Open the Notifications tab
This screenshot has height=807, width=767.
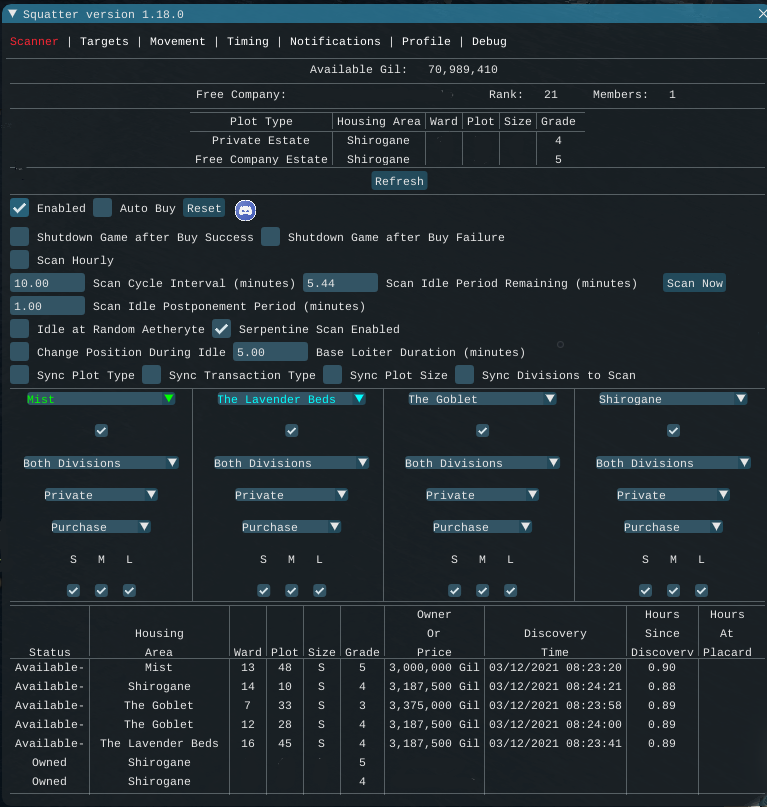pos(335,42)
